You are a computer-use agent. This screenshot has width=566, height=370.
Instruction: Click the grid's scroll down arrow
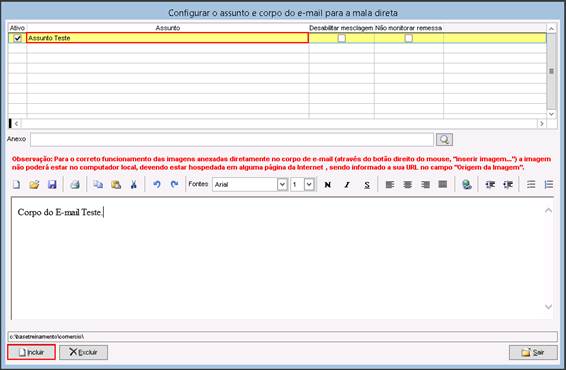[551, 114]
